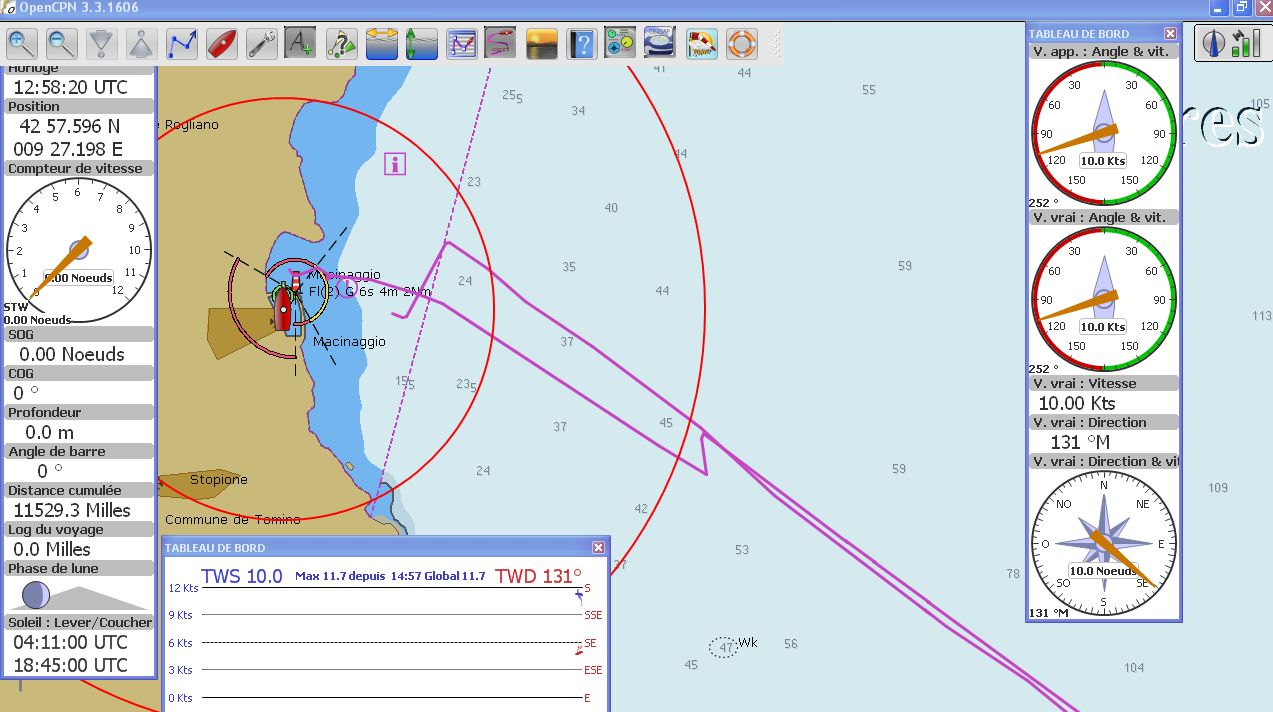
Task: Toggle the AIS targets icon with question mark
Action: [342, 44]
